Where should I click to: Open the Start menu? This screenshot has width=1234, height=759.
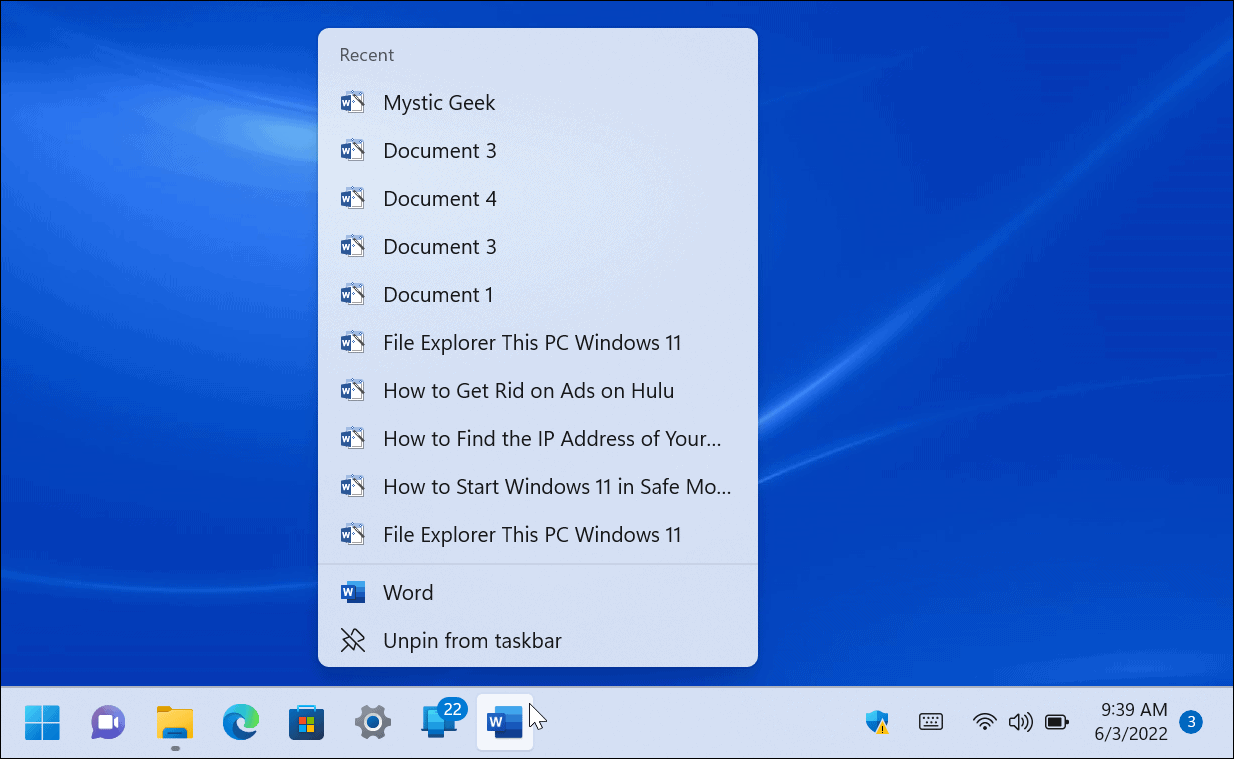pos(42,722)
